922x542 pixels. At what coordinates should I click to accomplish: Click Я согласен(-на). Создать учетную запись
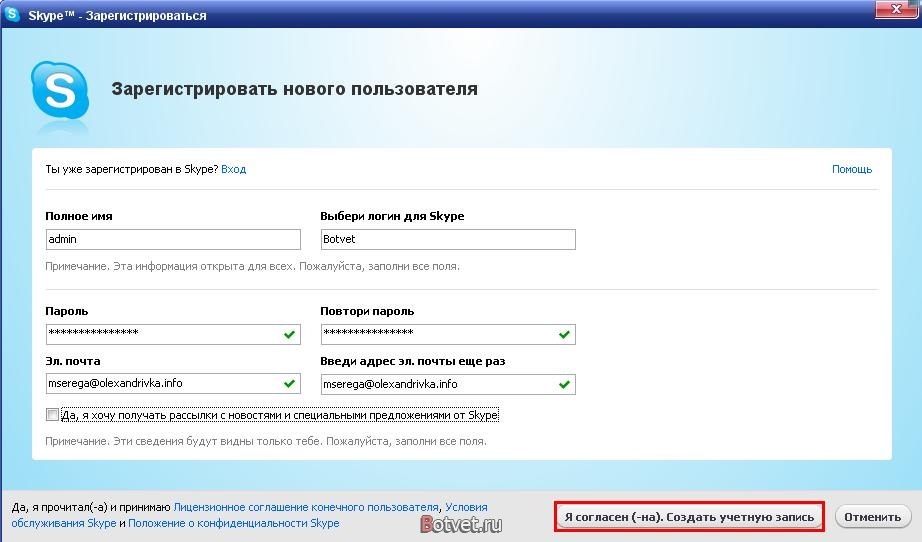(689, 517)
